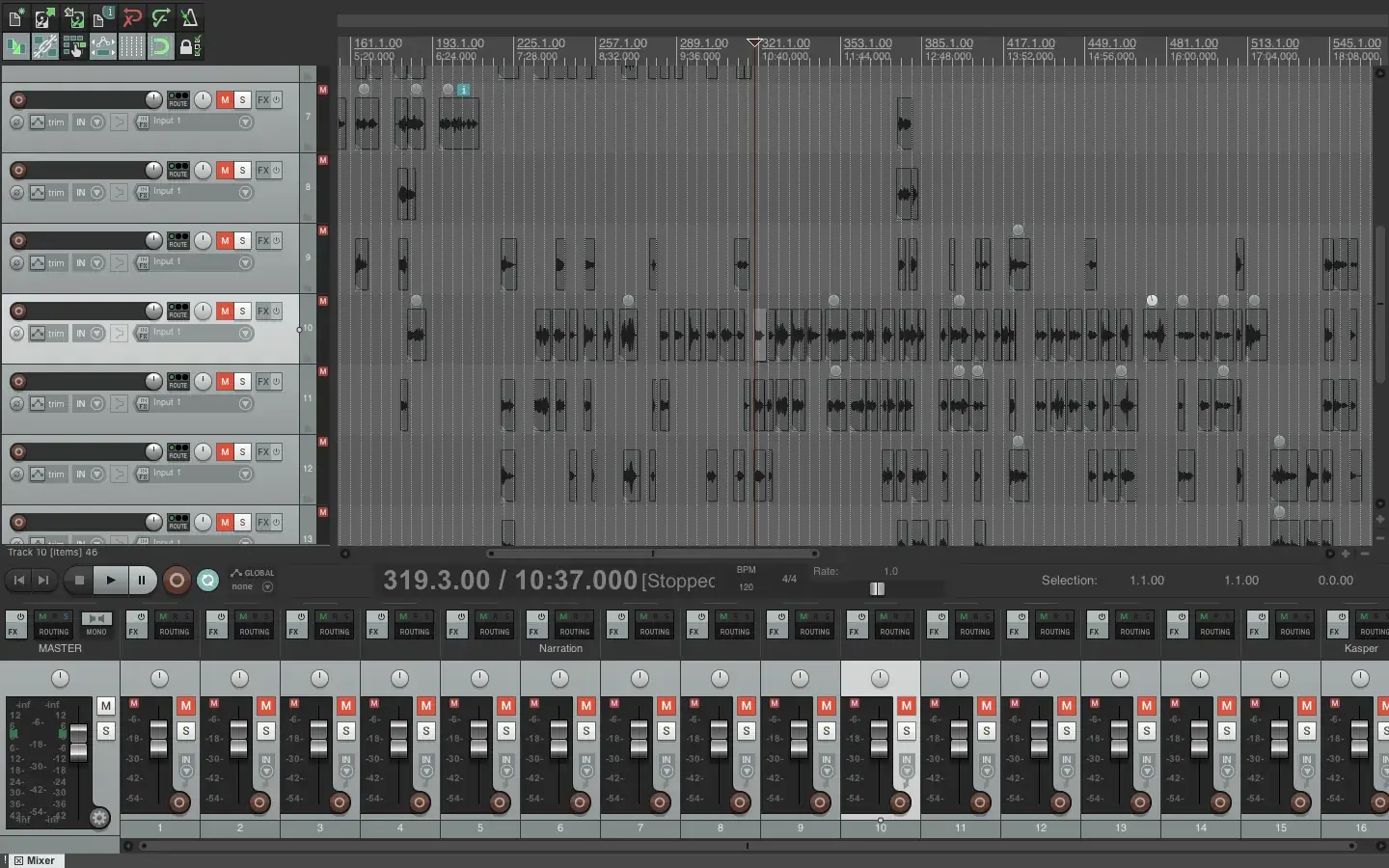Toggle ripple editing icon

pyautogui.click(x=74, y=46)
